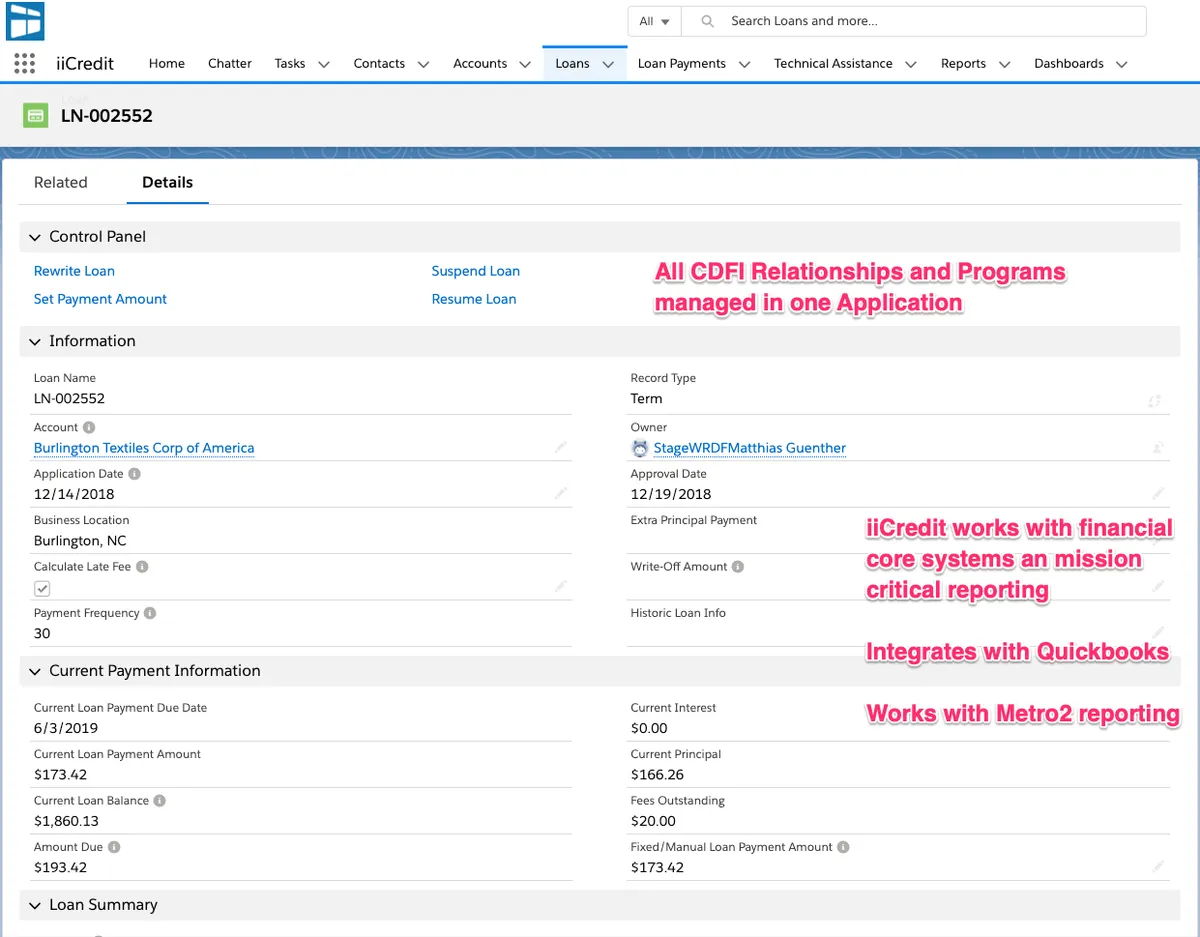1200x937 pixels.
Task: Go to the Home tab
Action: (167, 63)
